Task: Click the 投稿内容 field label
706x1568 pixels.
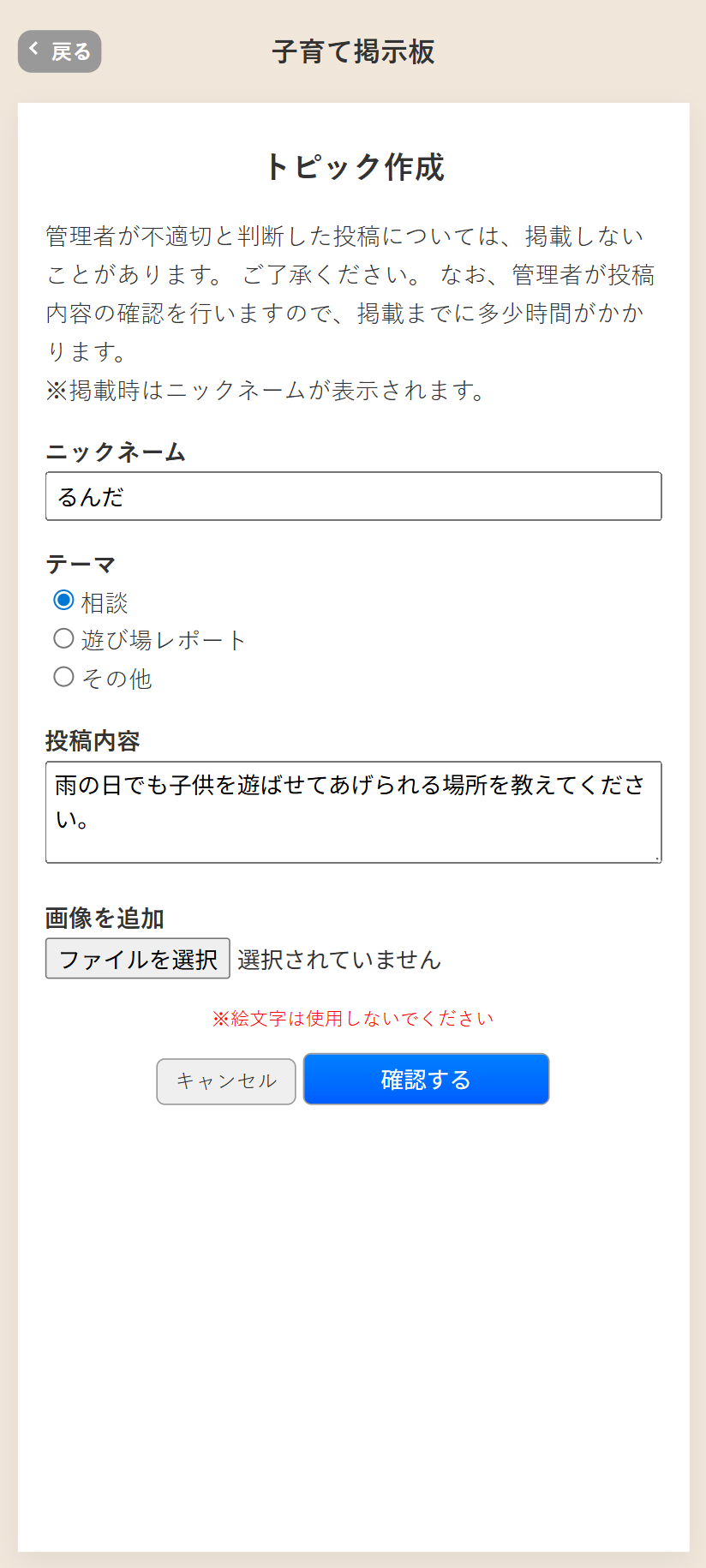Action: coord(93,740)
